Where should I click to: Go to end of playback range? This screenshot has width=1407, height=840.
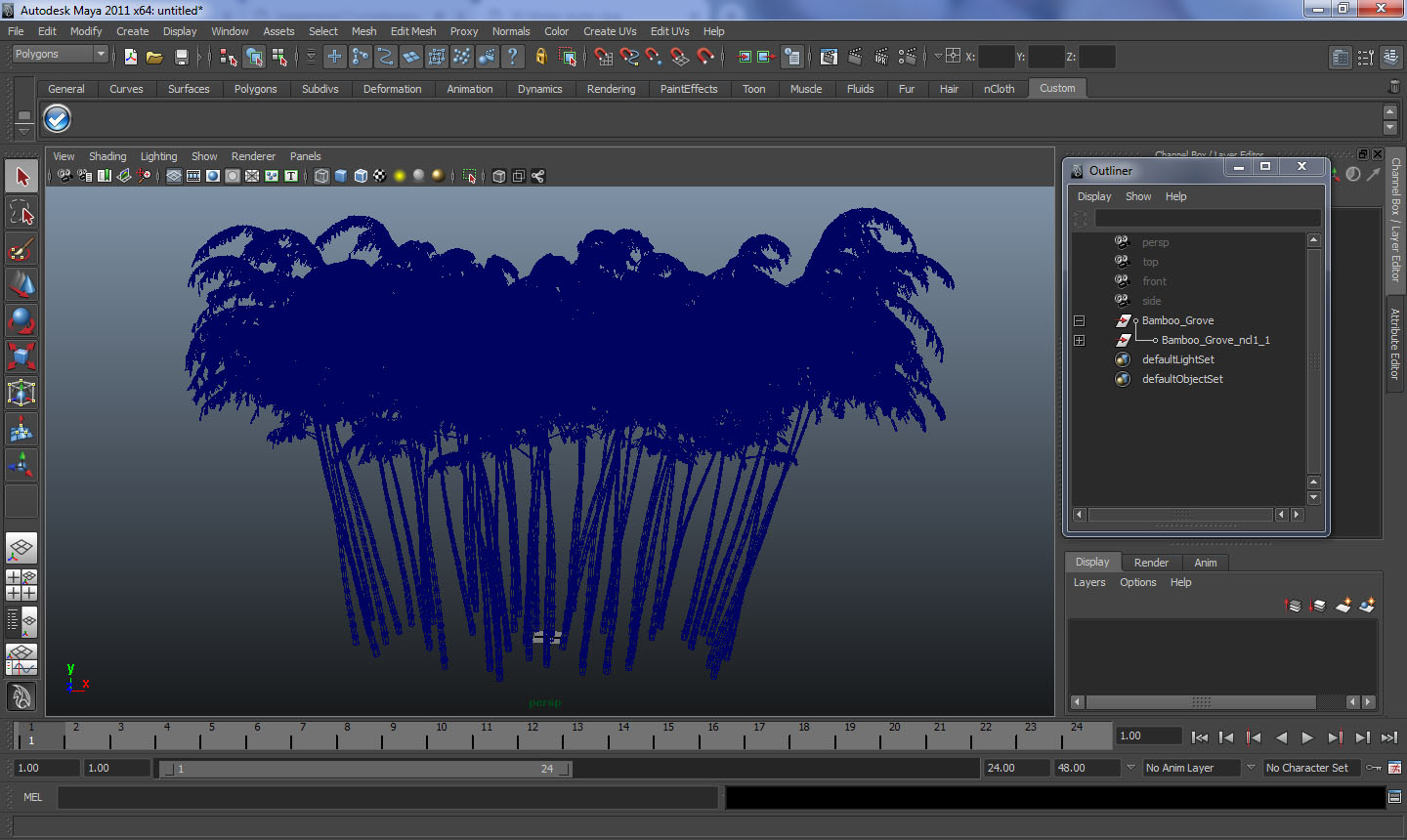tap(1389, 737)
